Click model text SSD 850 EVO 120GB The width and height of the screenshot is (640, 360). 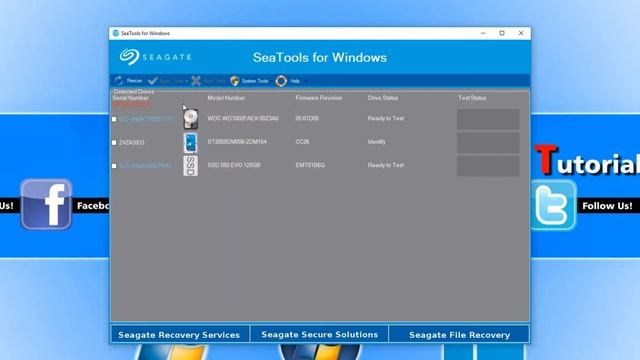click(234, 165)
